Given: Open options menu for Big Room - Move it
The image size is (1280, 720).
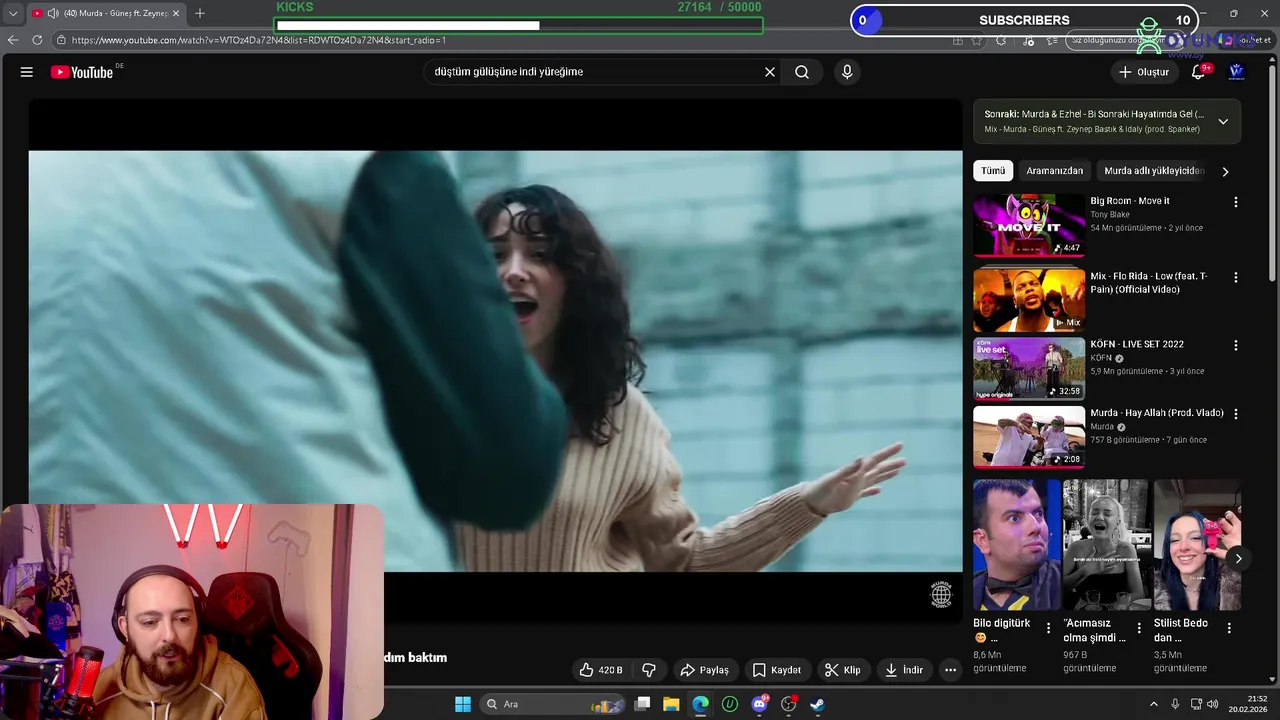Looking at the screenshot, I should 1236,202.
